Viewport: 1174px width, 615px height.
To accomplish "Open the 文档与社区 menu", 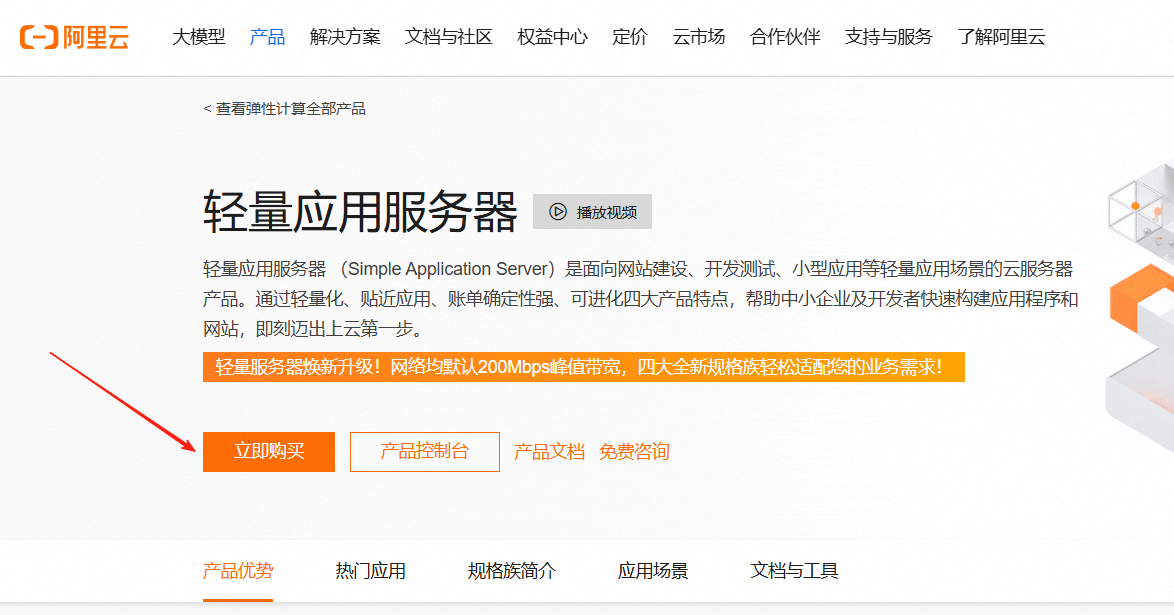I will (x=448, y=37).
